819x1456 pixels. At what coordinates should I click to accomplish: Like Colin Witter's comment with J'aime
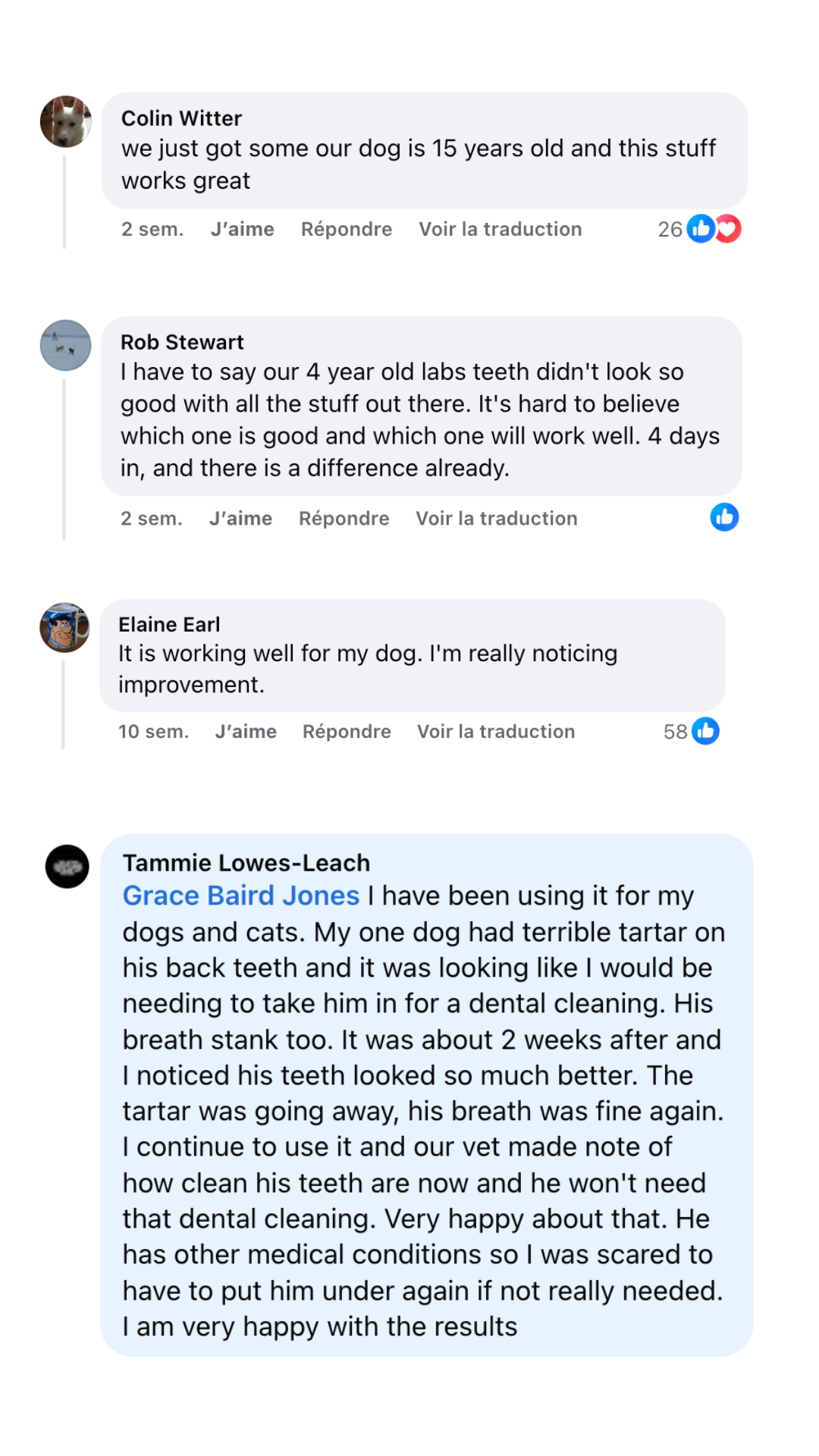(x=242, y=229)
